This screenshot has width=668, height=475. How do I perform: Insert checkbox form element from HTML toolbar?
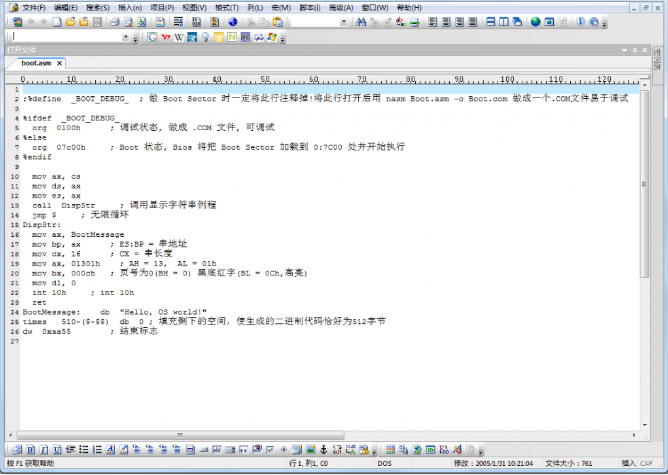point(270,449)
